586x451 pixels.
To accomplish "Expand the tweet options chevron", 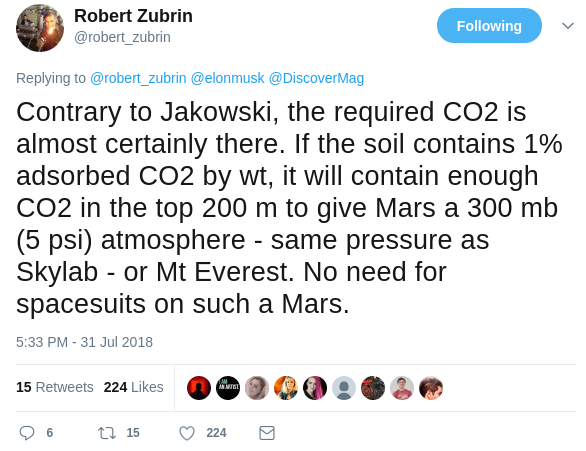I will pos(568,26).
